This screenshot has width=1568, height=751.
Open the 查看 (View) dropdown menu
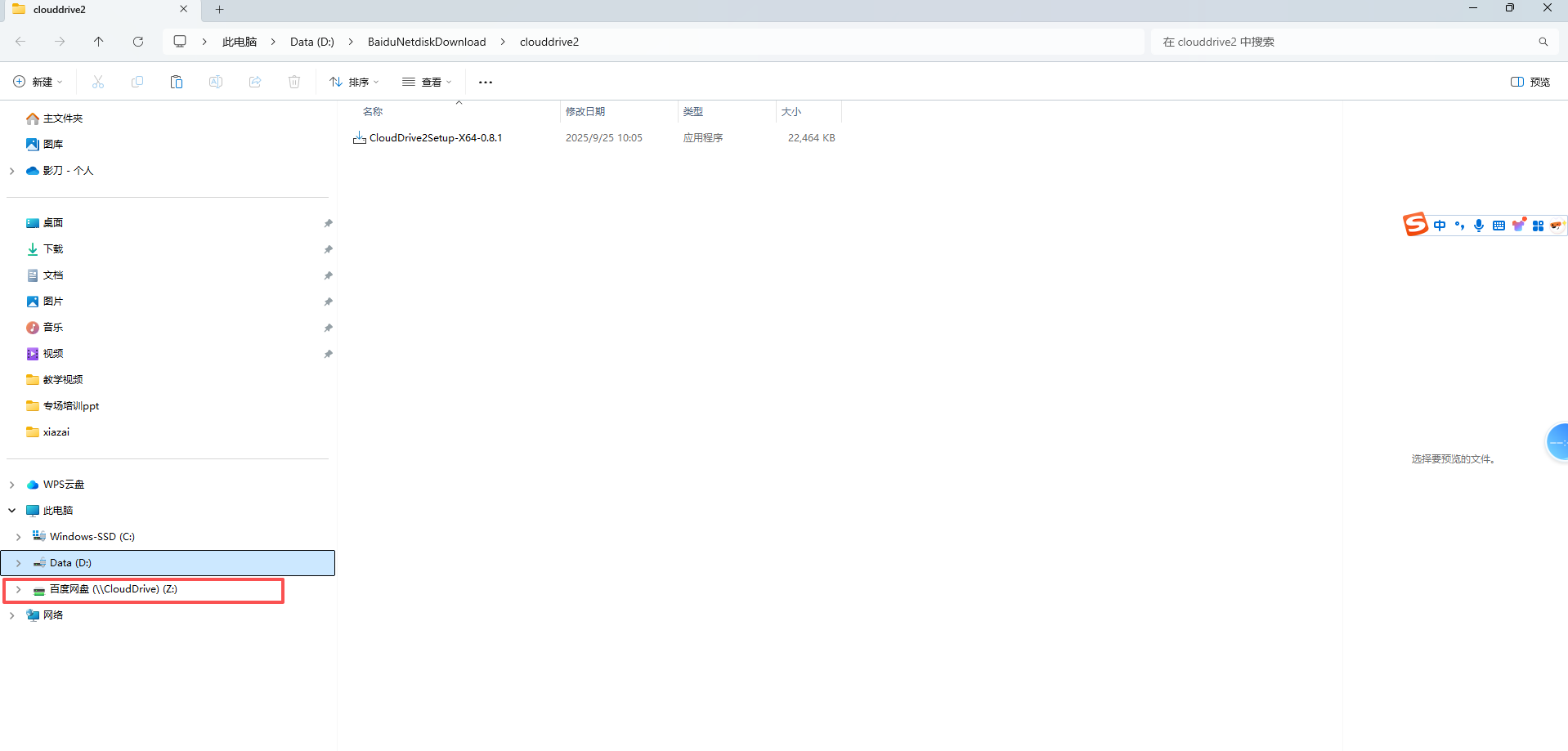click(427, 82)
